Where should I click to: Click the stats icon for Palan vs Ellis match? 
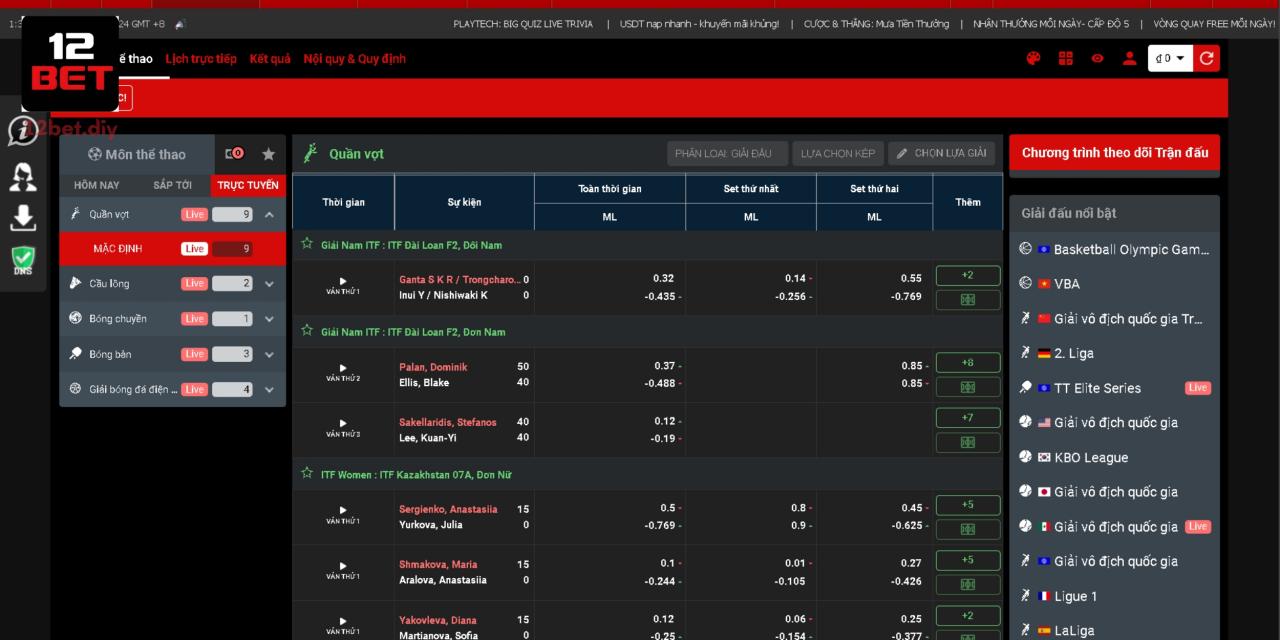[x=967, y=387]
